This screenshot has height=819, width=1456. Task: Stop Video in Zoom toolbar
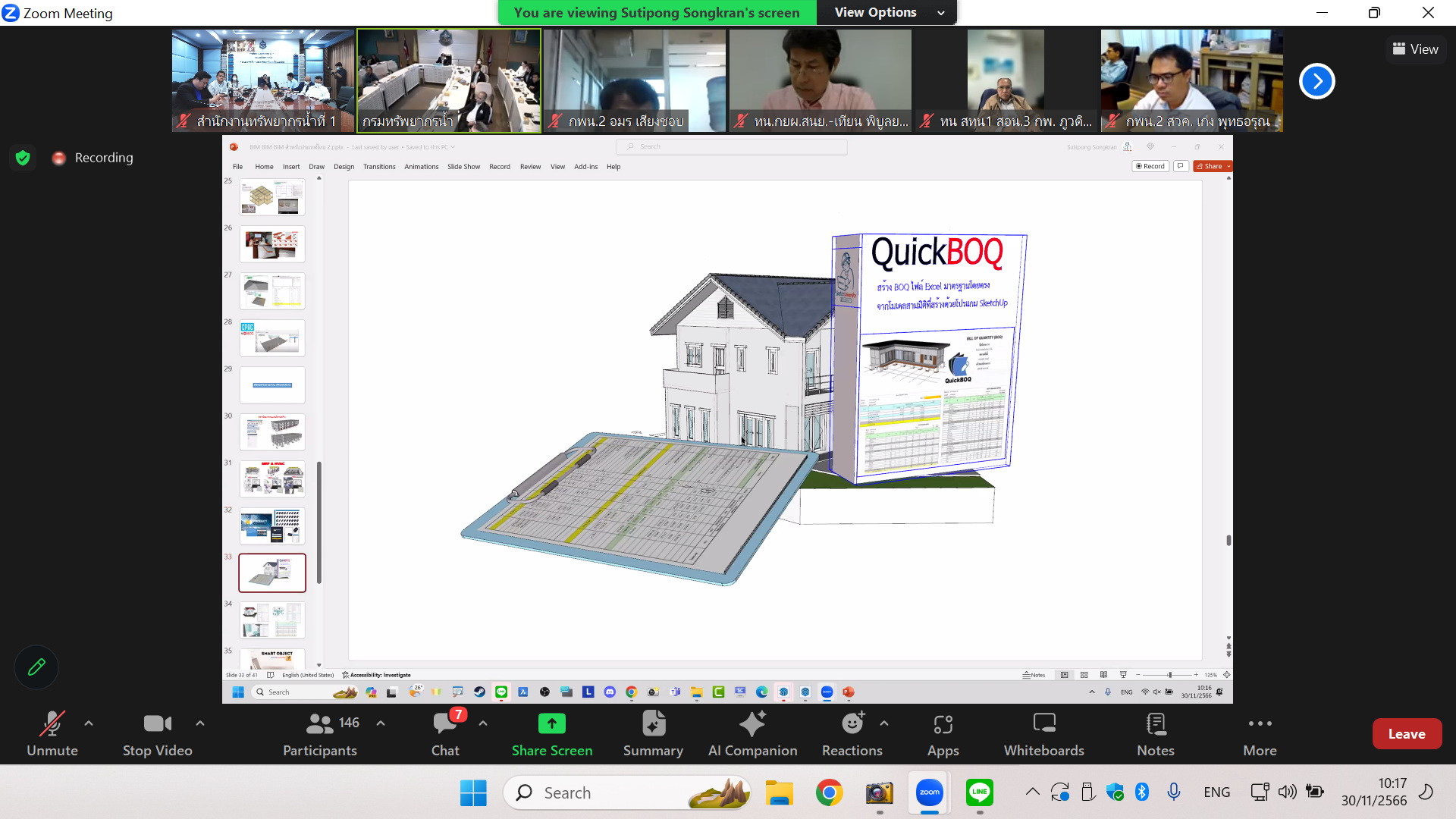158,733
